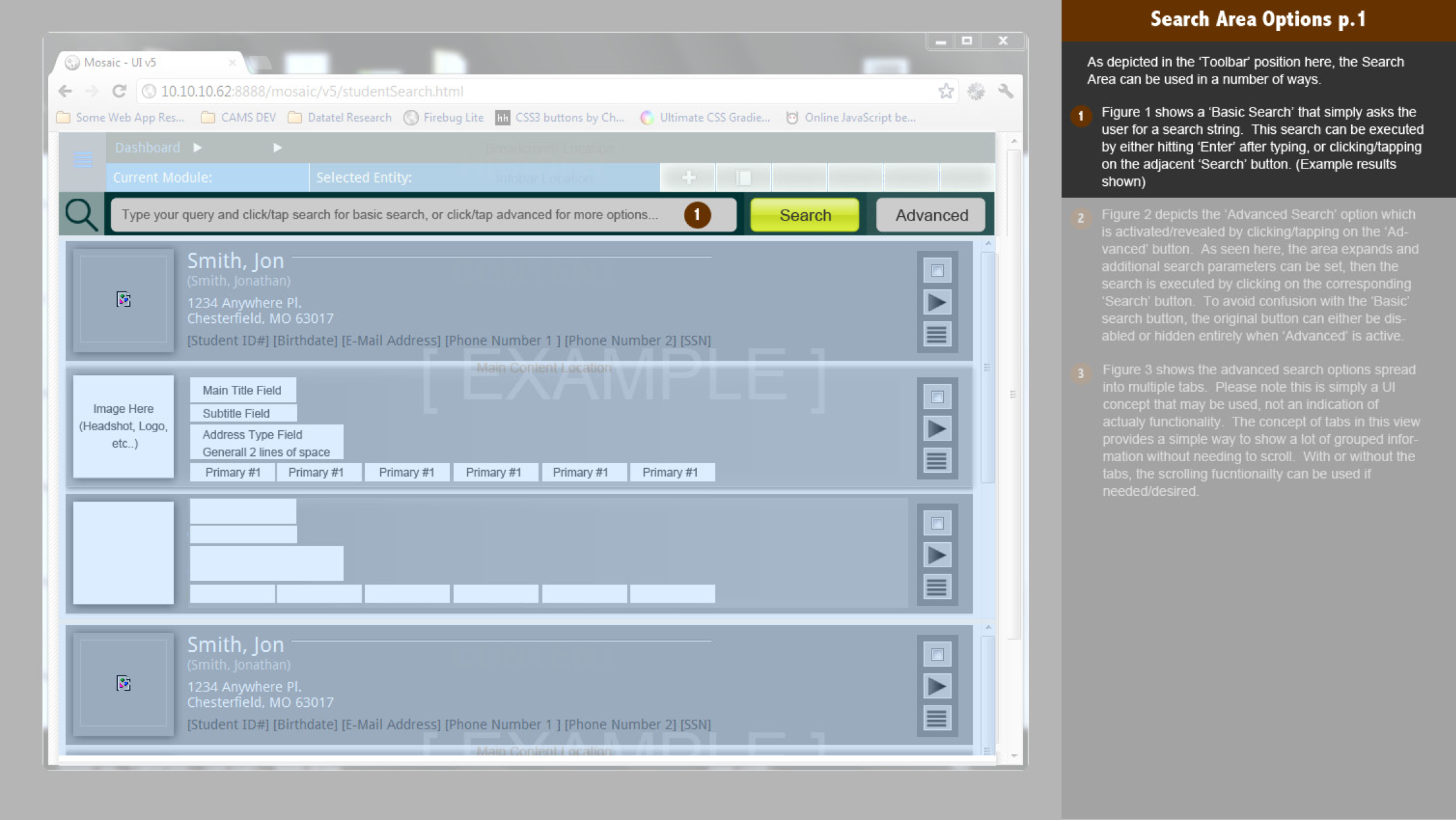Tick the checkbox on the blank placeholder card
The width and height of the screenshot is (1456, 820).
point(937,524)
